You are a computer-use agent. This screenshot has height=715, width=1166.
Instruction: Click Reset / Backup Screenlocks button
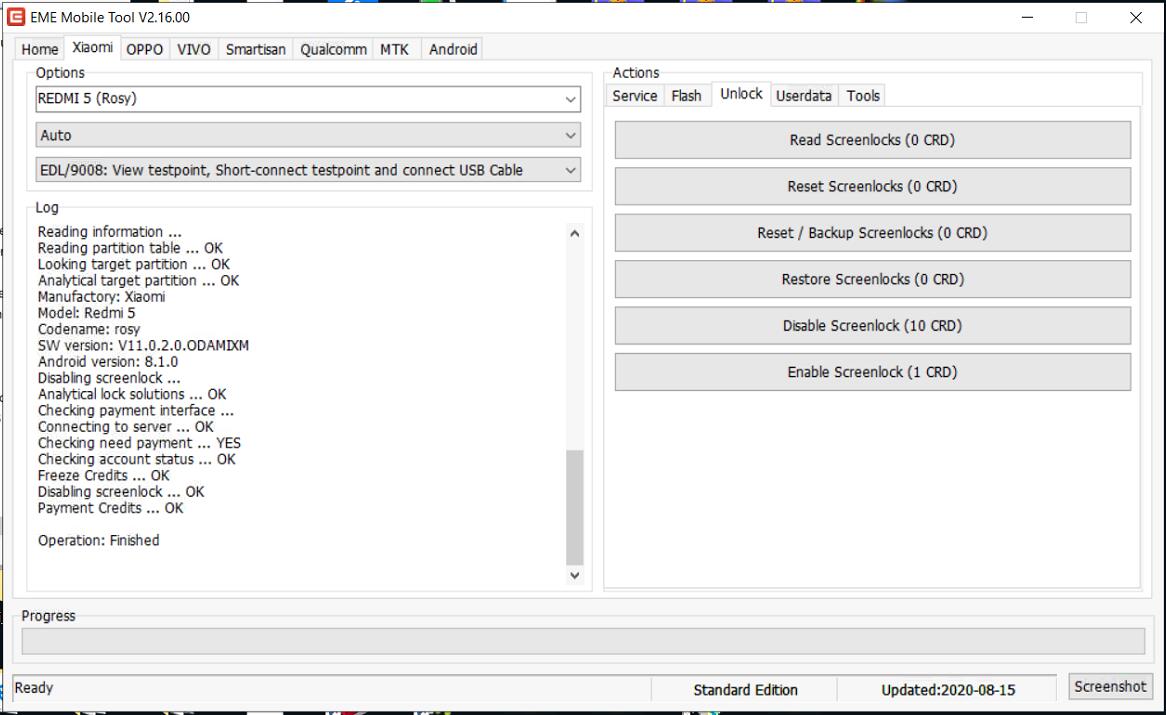(872, 233)
